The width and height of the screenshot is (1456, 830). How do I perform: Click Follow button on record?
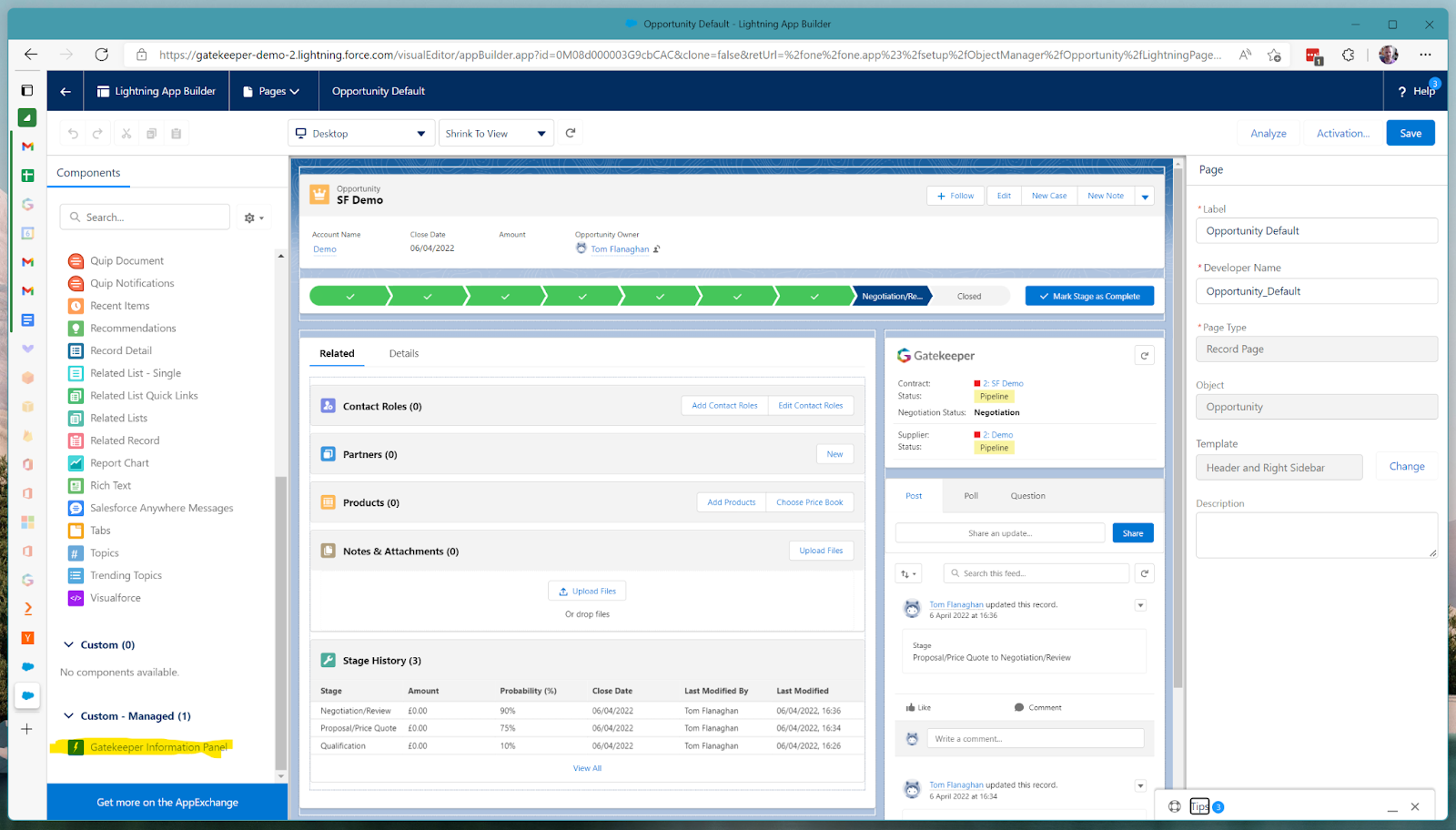tap(955, 196)
